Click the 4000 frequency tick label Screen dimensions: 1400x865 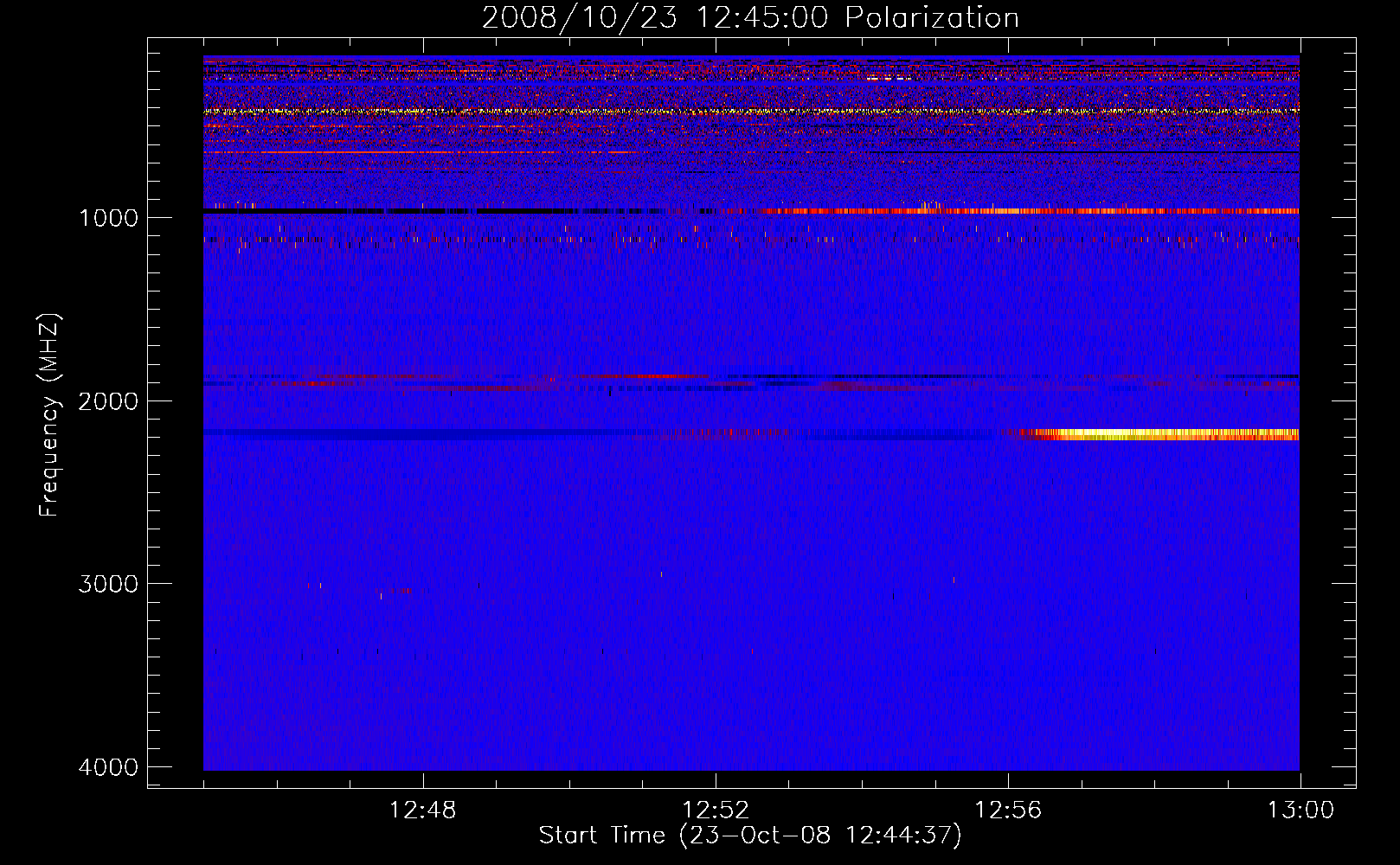tap(108, 767)
